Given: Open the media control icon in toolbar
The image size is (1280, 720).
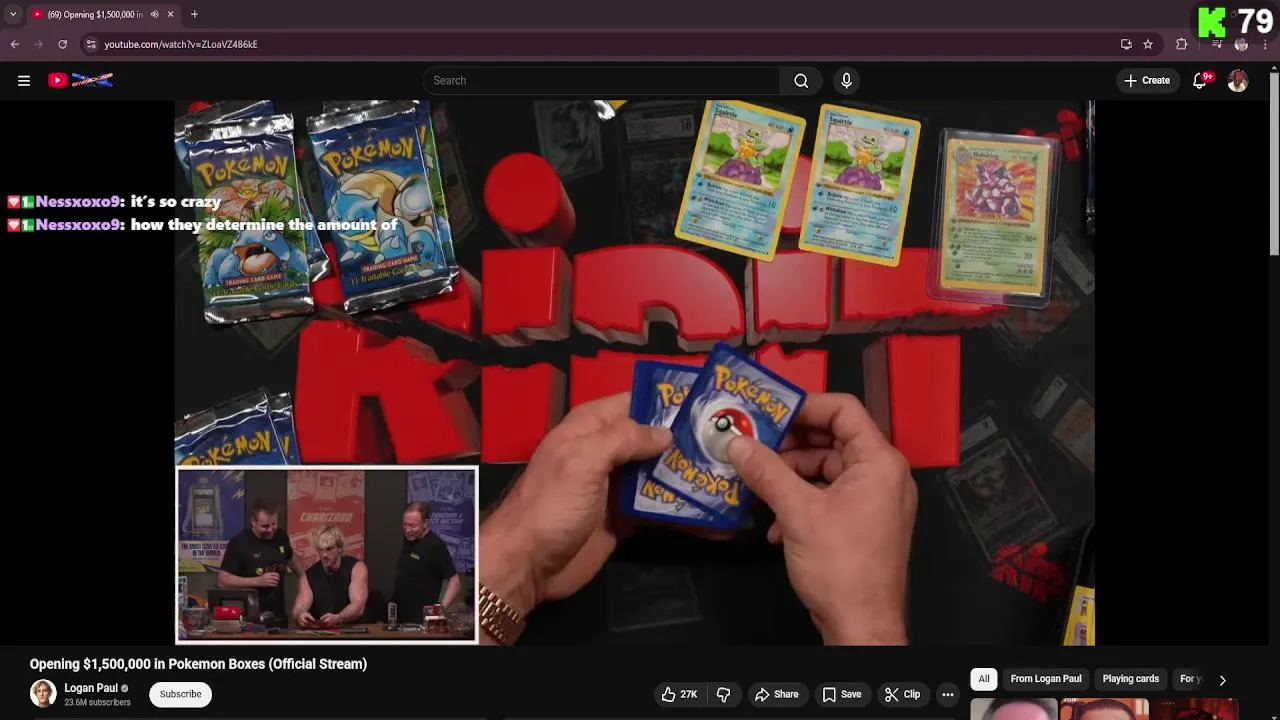Looking at the screenshot, I should point(1217,44).
